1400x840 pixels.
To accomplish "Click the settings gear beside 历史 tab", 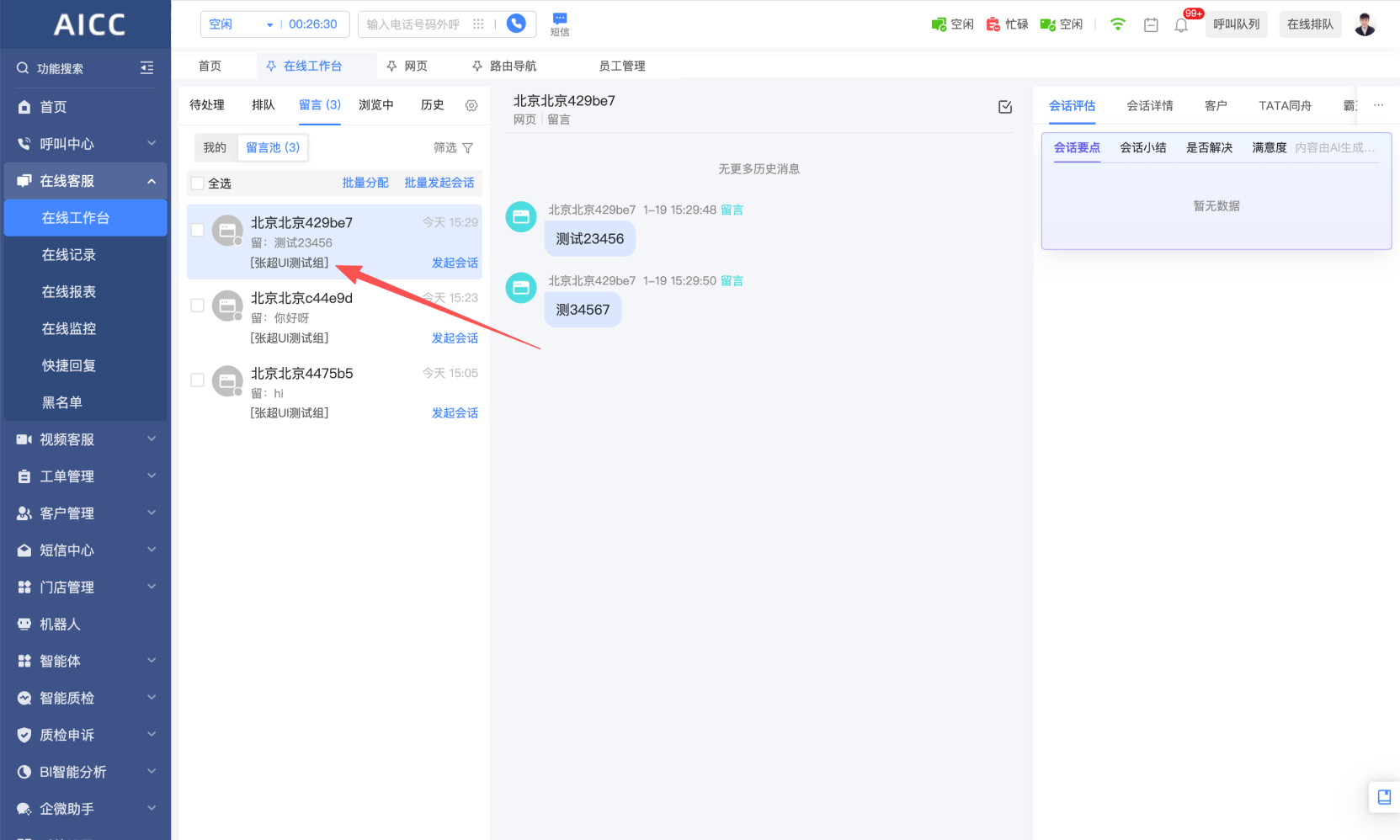I will pyautogui.click(x=471, y=105).
